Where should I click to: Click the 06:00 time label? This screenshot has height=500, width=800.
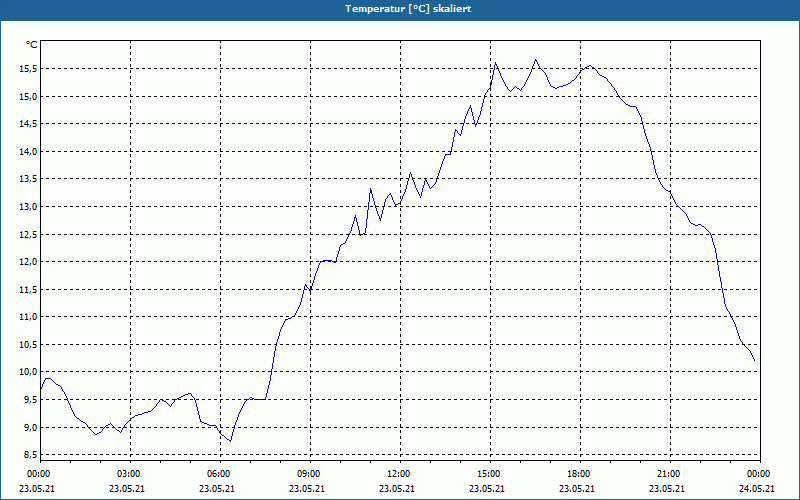click(220, 474)
